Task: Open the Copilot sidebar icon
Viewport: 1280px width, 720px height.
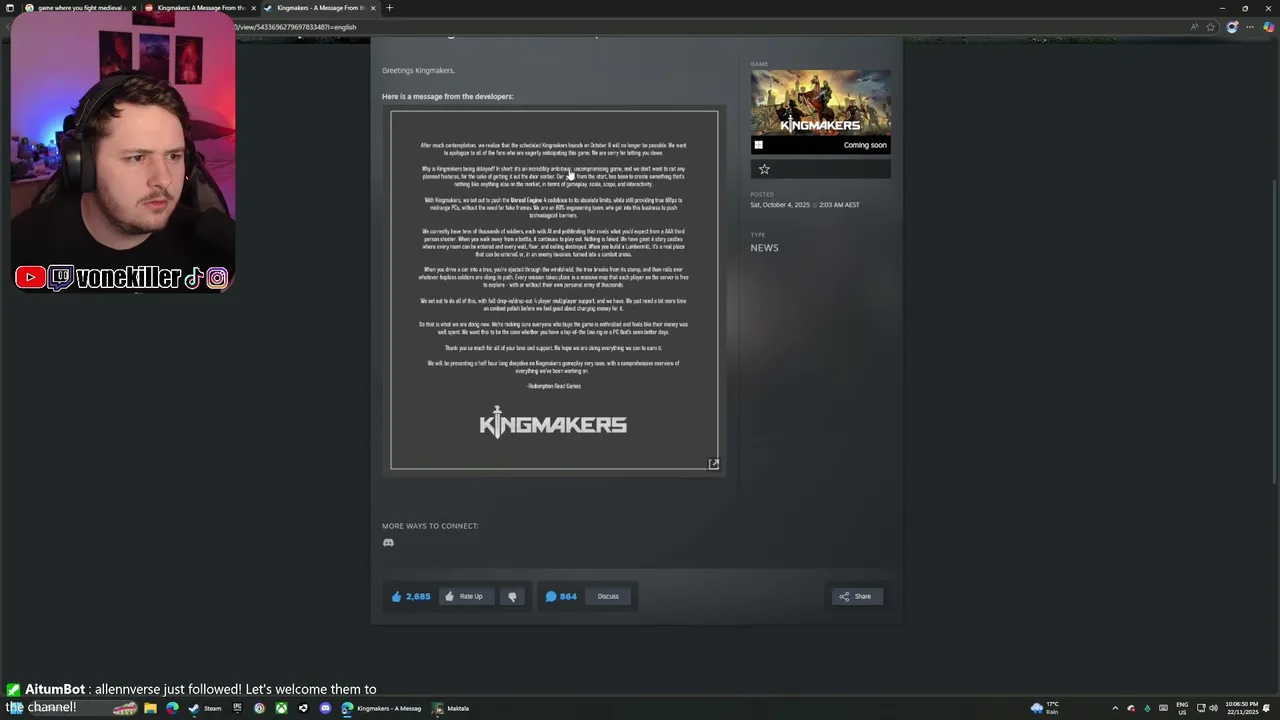Action: tap(1268, 27)
